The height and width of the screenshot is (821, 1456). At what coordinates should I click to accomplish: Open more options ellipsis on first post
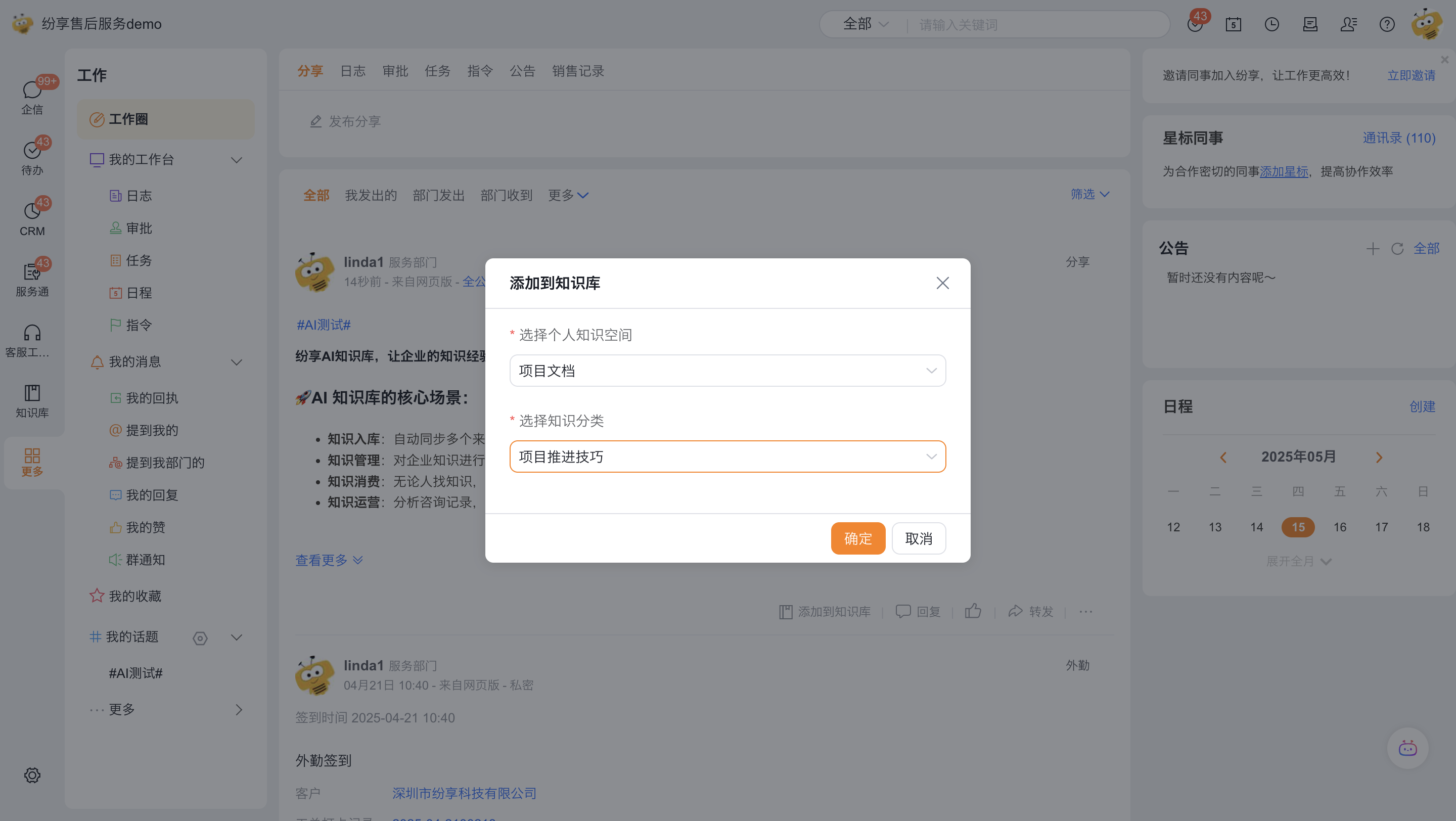pos(1086,611)
